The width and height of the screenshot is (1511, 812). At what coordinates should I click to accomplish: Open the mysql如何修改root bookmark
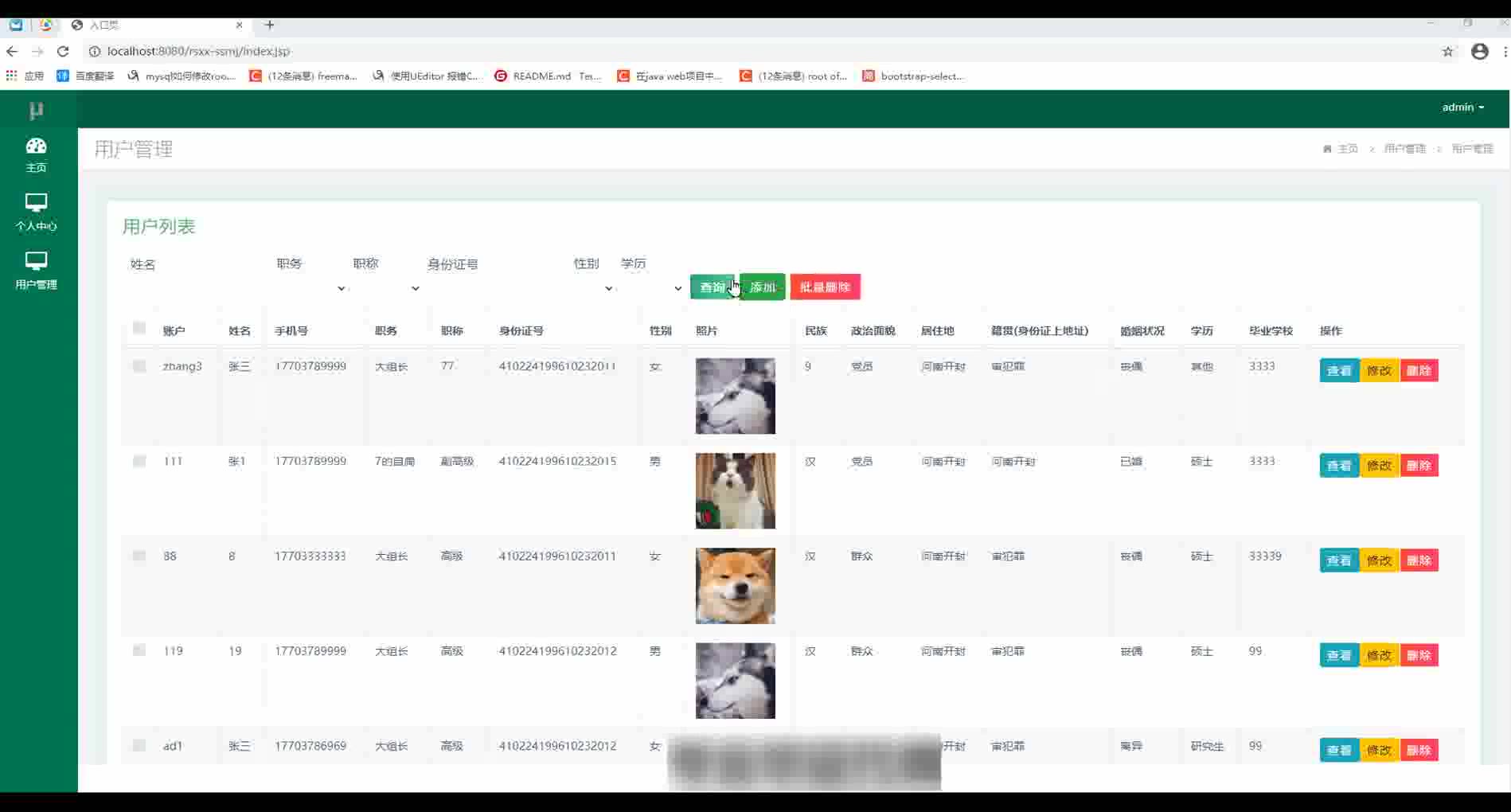[182, 76]
